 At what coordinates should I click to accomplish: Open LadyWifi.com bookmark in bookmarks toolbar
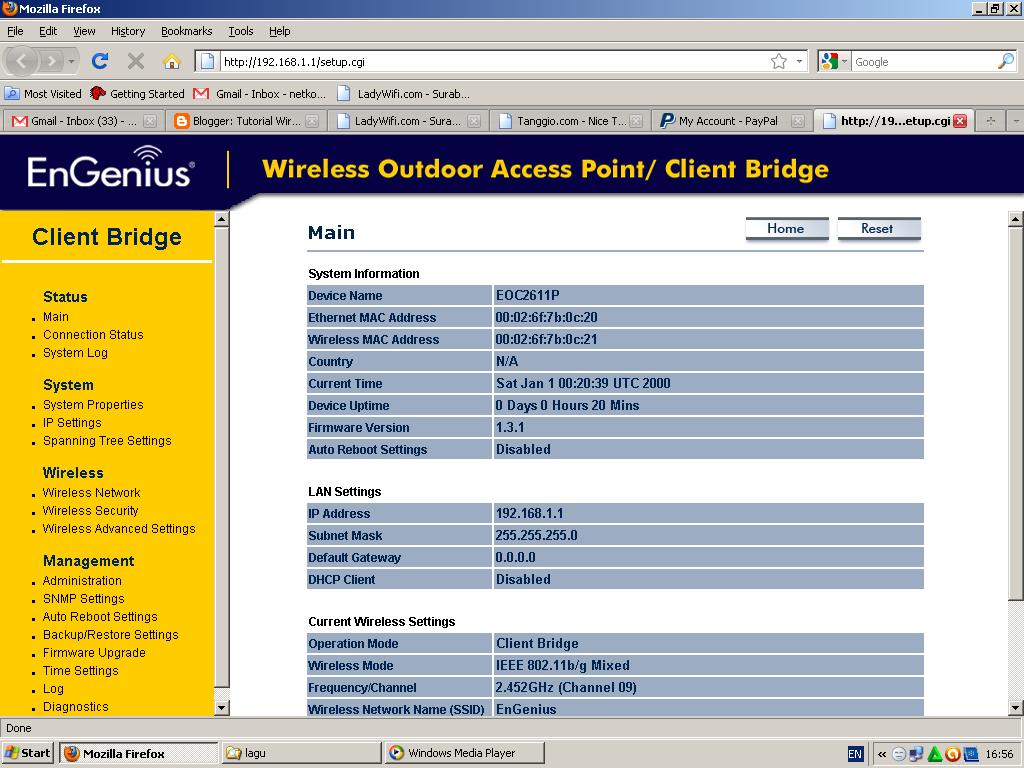point(404,93)
